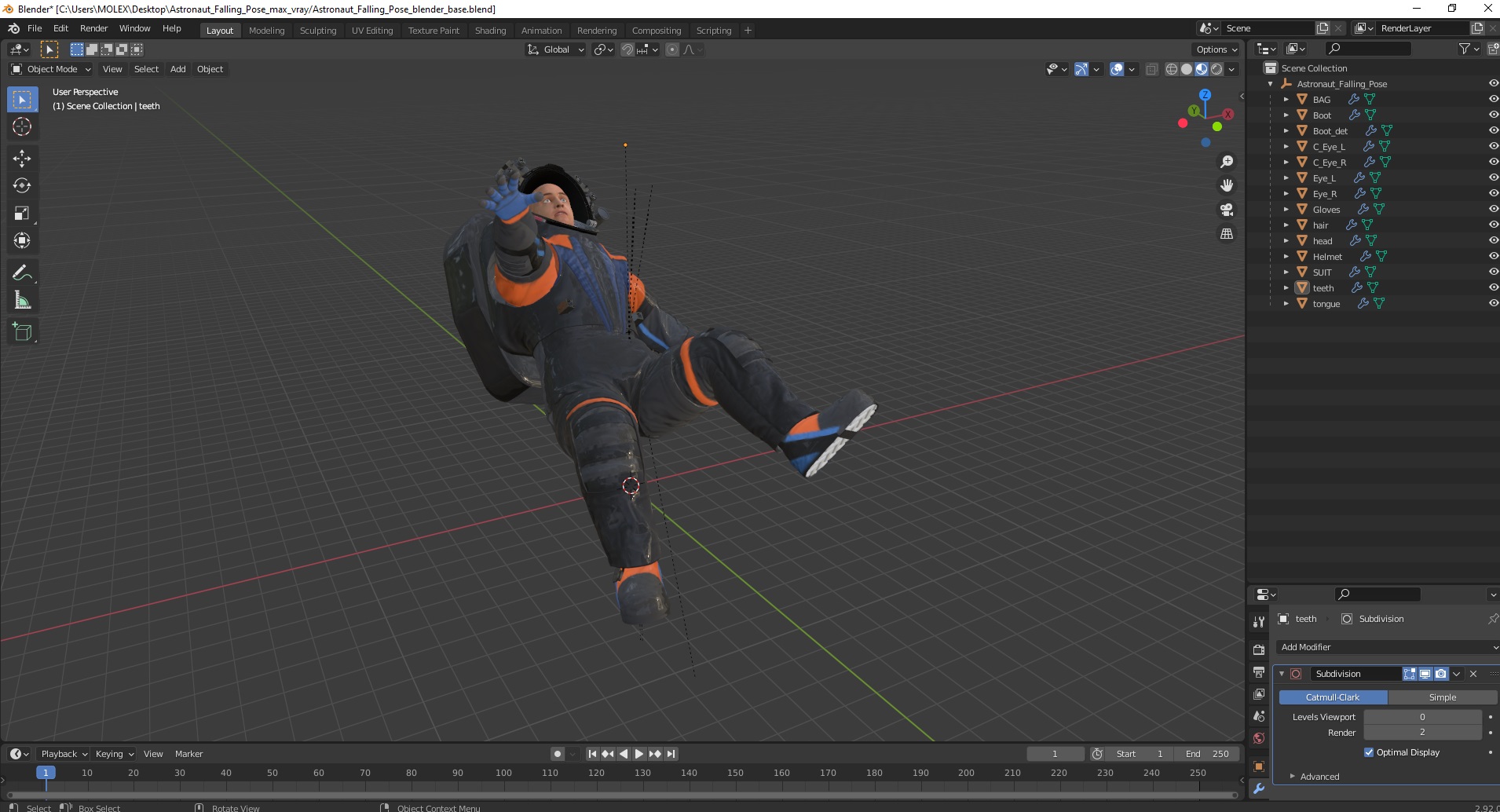
Task: Remove the Subdivision modifier with X
Action: pyautogui.click(x=1473, y=674)
